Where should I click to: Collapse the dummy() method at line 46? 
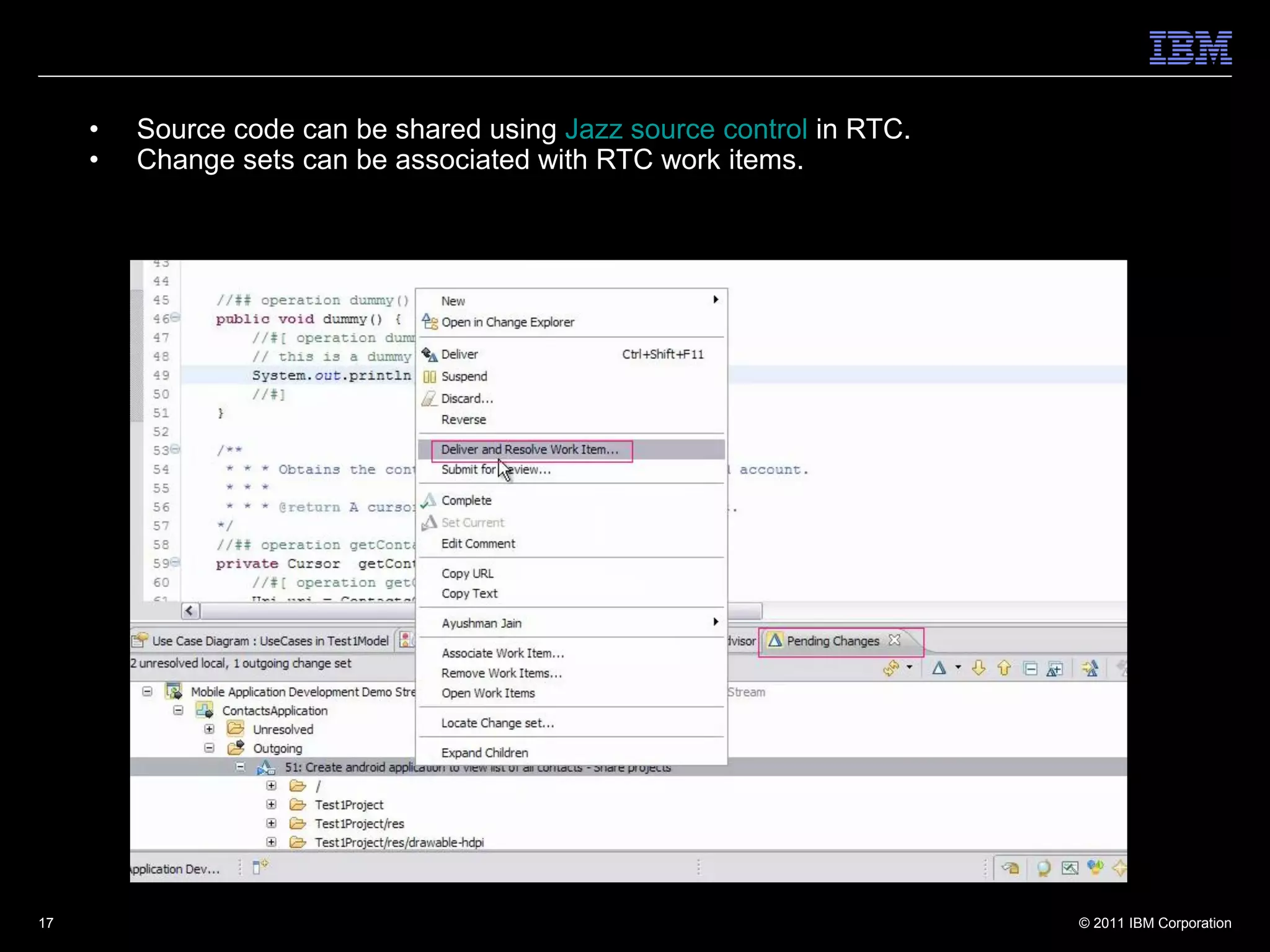tap(176, 317)
